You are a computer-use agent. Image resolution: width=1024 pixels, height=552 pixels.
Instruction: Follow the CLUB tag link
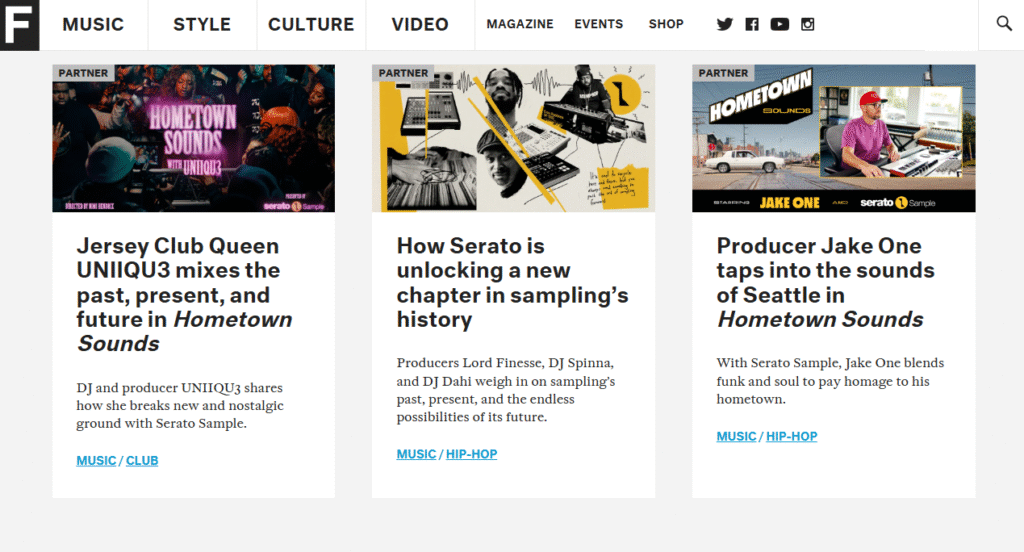click(142, 461)
